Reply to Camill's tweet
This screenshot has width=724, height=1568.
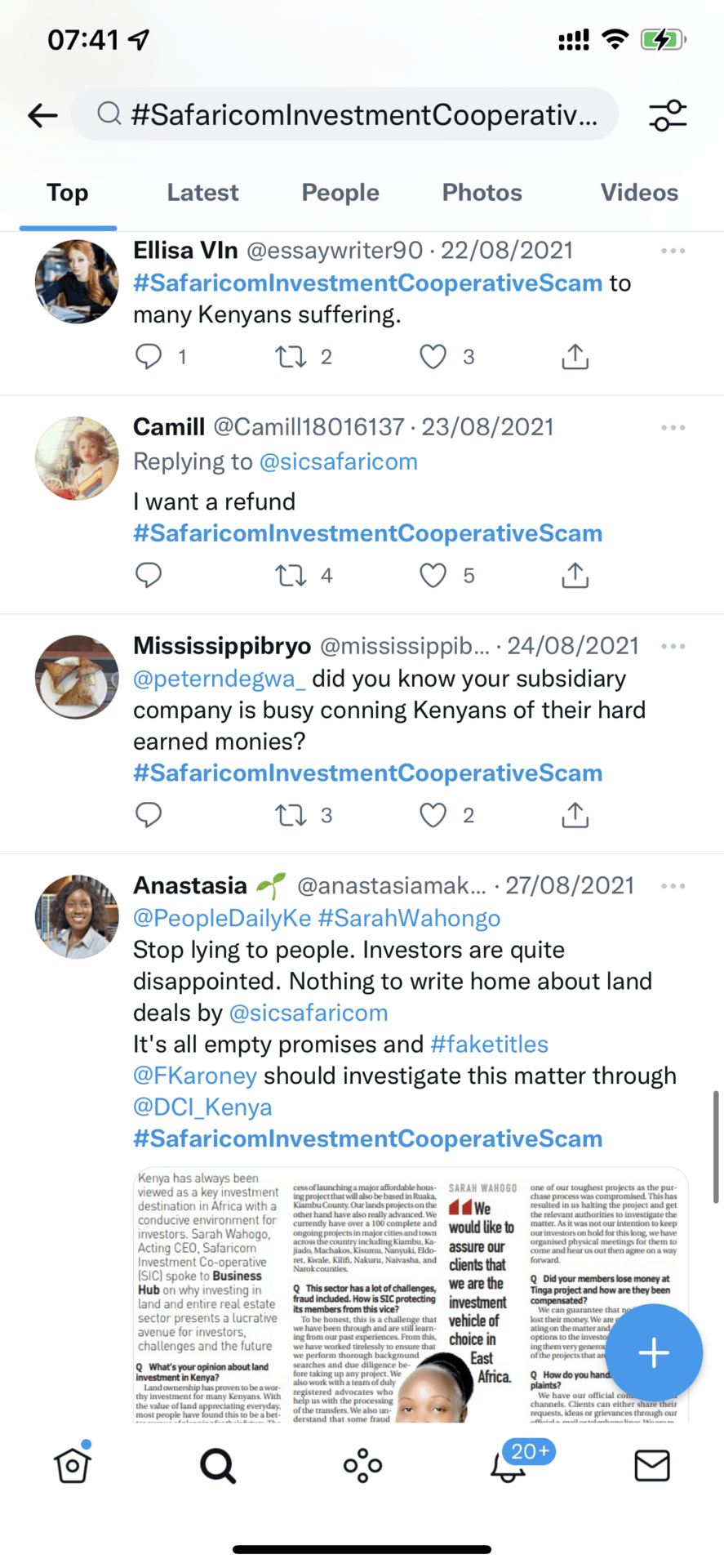pyautogui.click(x=149, y=576)
